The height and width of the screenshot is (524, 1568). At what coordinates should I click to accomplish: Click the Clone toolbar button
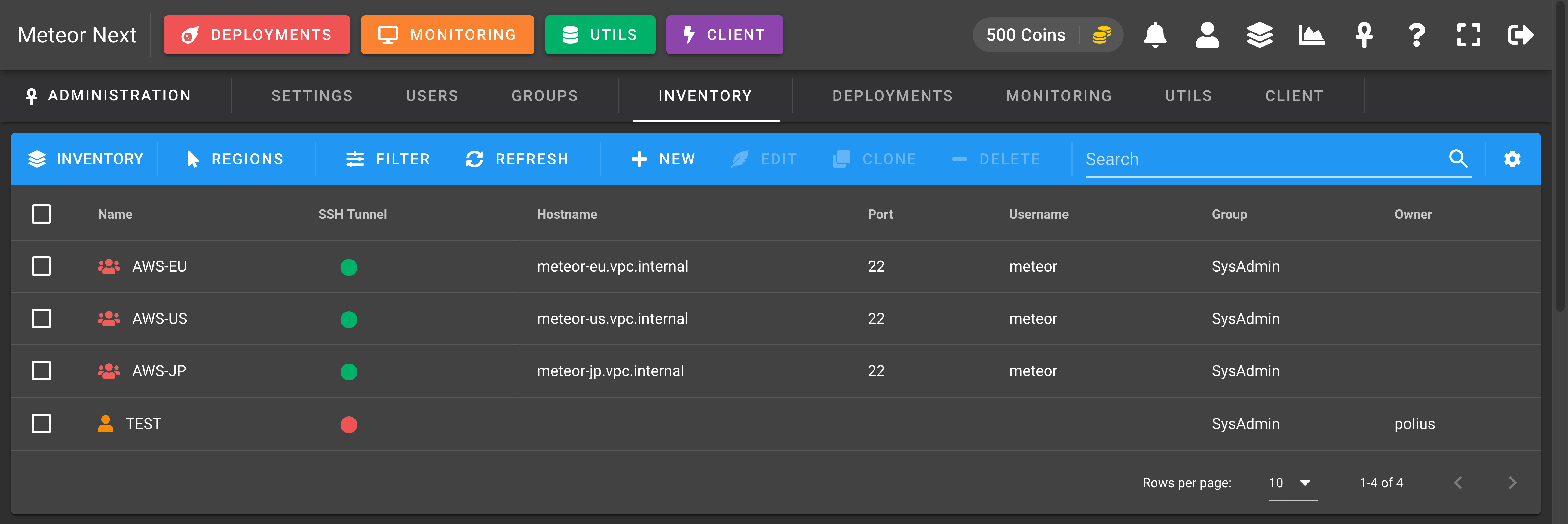point(875,159)
